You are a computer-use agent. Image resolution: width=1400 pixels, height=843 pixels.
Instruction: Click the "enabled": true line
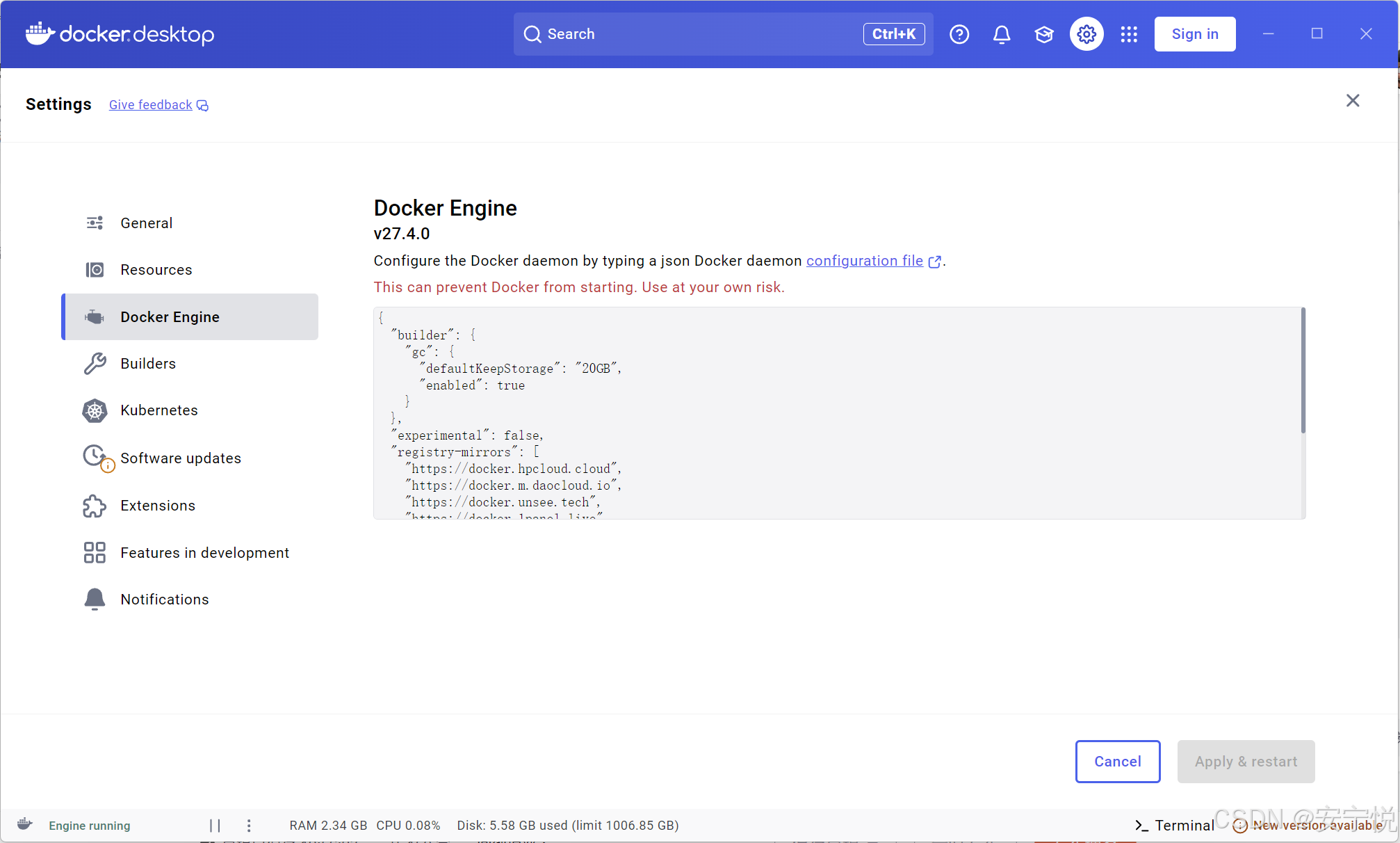(x=472, y=385)
